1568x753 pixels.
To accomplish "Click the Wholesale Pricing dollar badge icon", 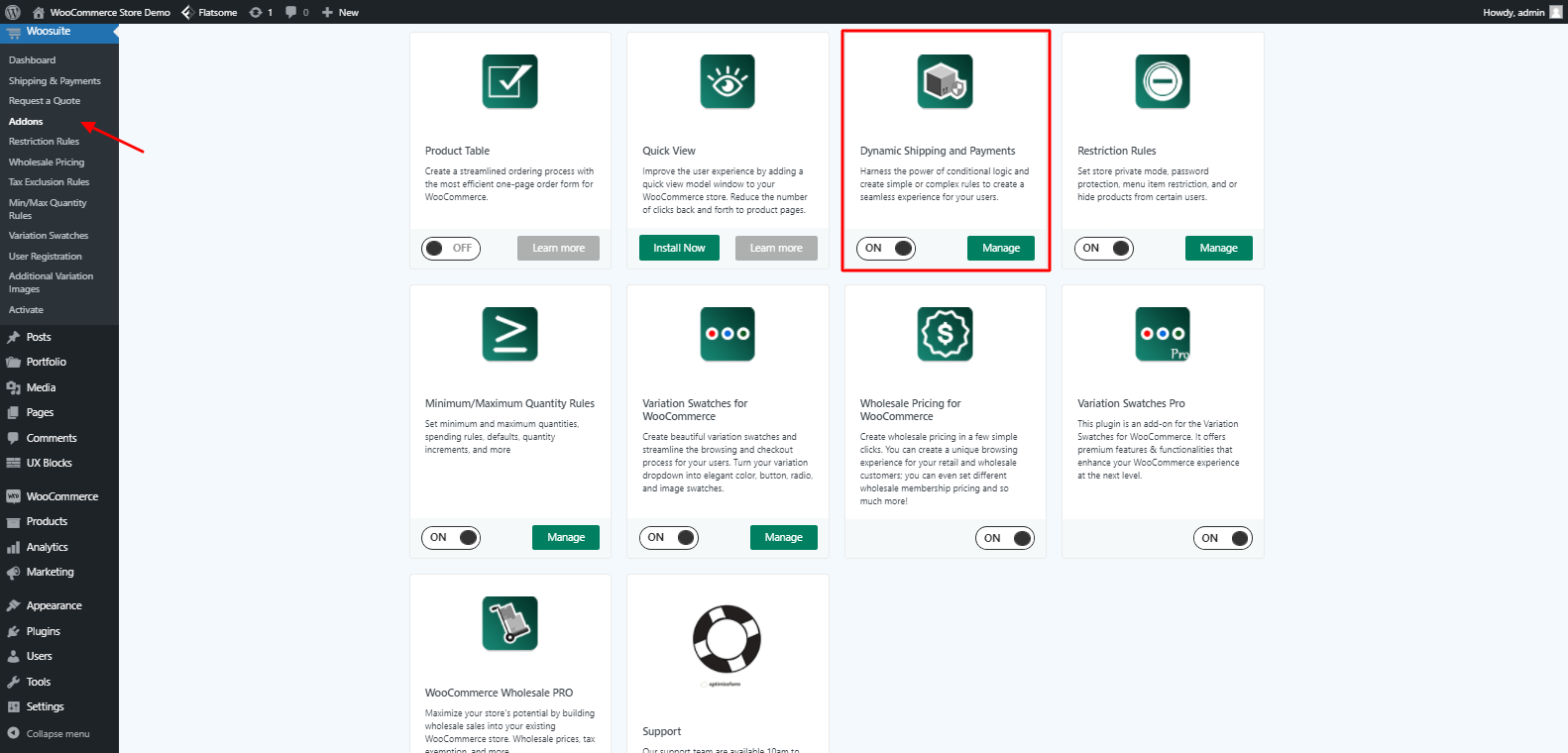I will tap(945, 334).
